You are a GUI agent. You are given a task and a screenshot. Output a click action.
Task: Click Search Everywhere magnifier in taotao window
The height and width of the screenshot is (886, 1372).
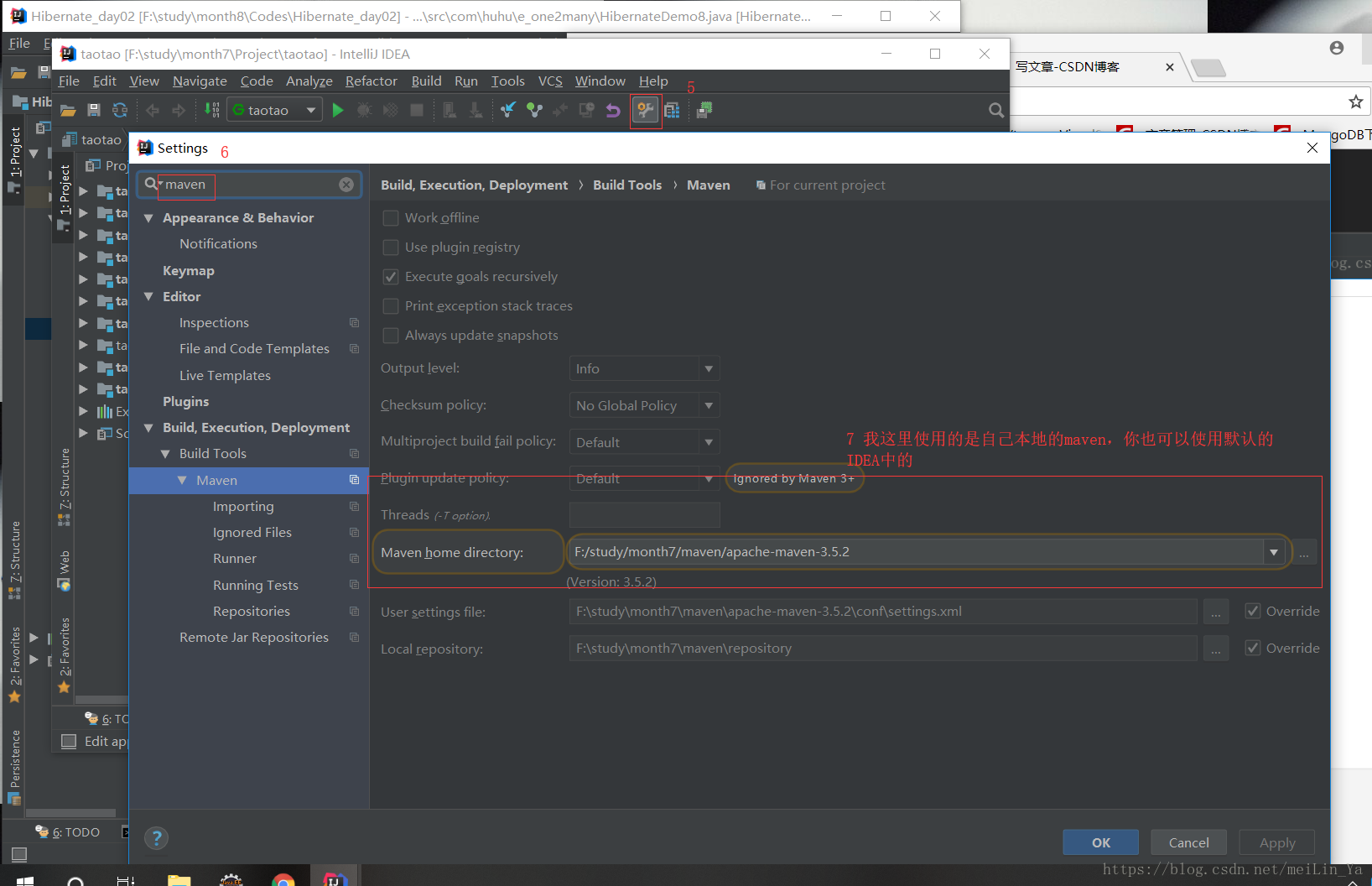pyautogui.click(x=995, y=110)
